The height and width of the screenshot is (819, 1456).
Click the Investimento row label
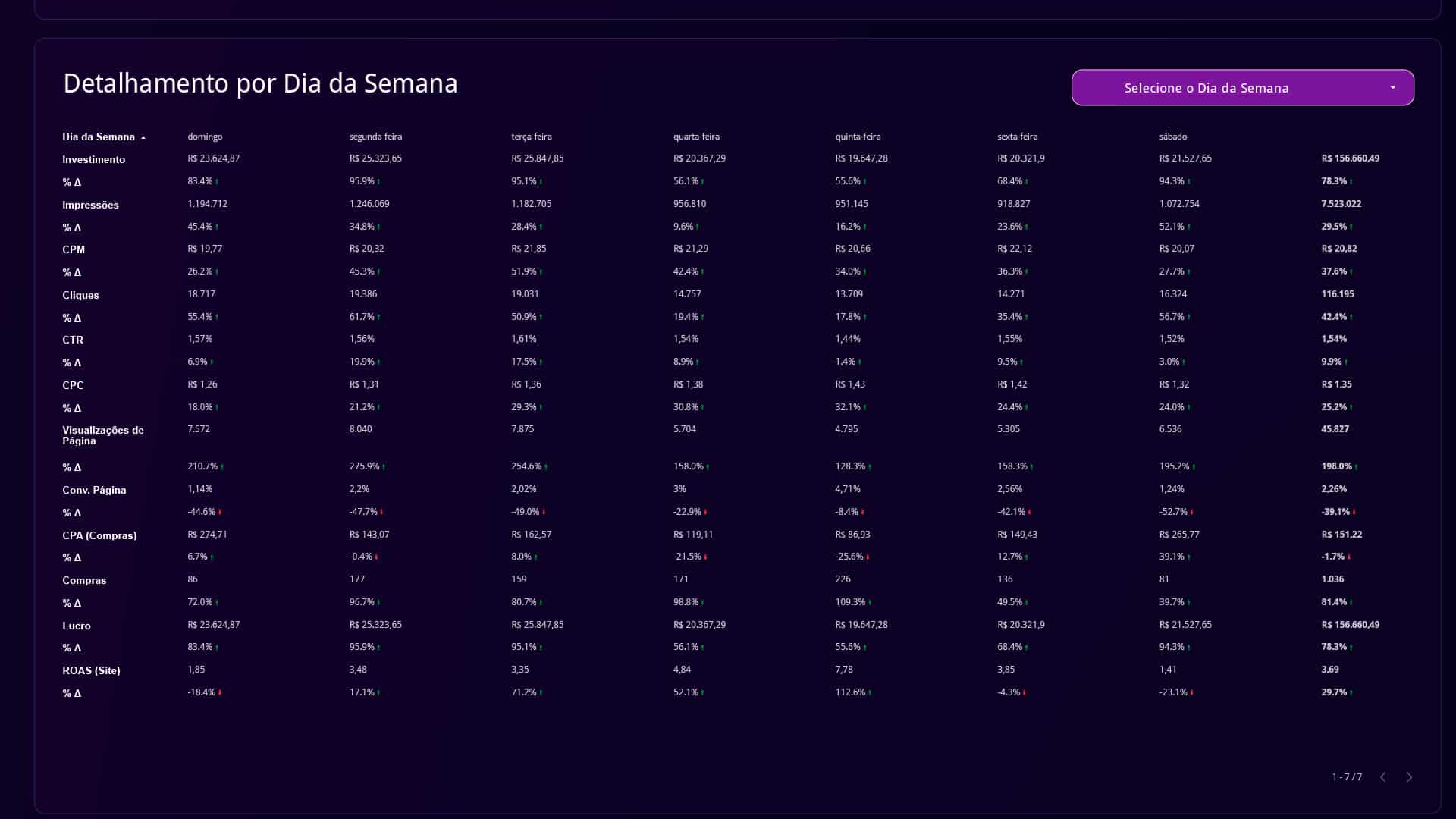(x=93, y=159)
